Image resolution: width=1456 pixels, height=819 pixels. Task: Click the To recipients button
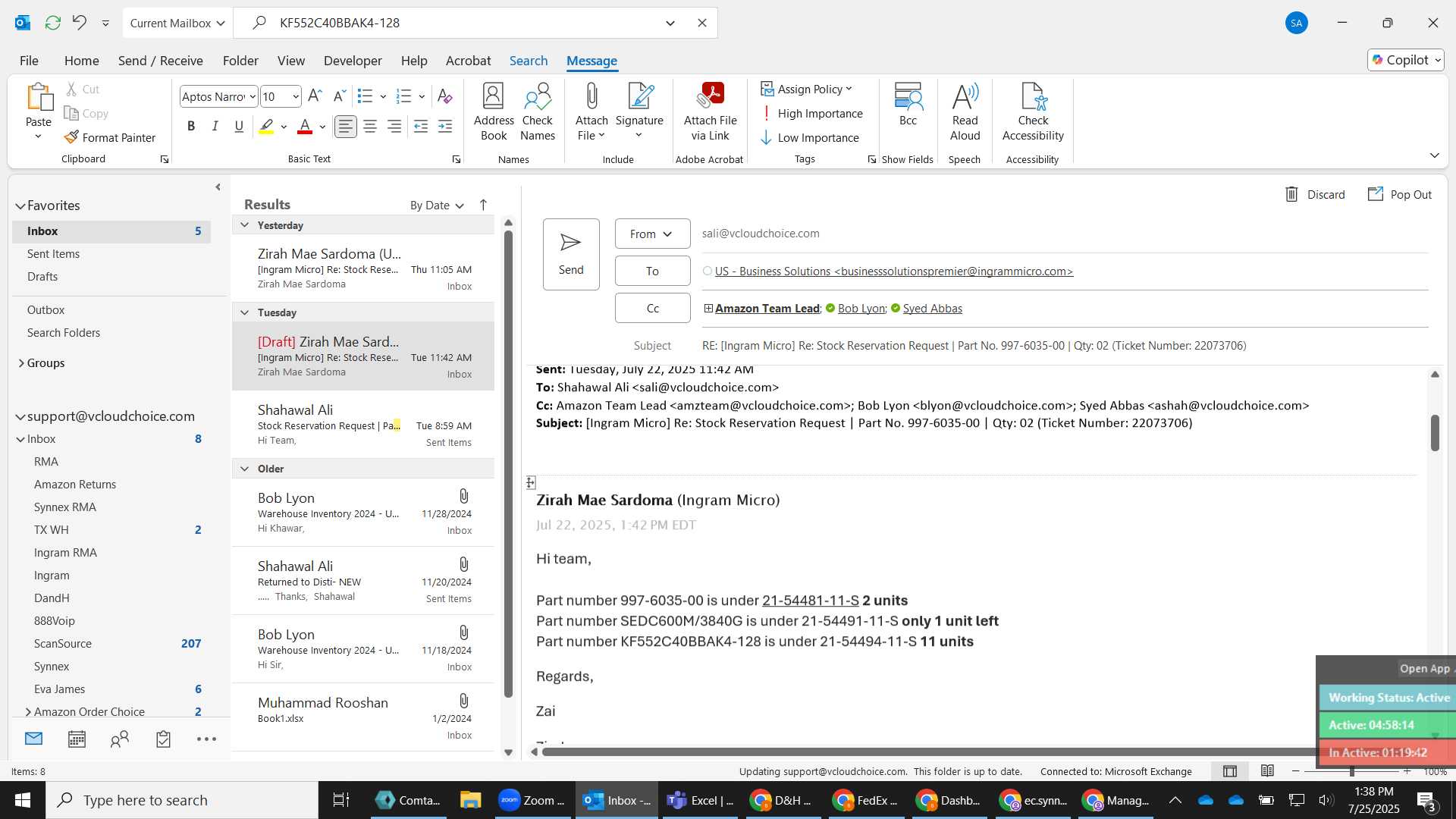652,271
